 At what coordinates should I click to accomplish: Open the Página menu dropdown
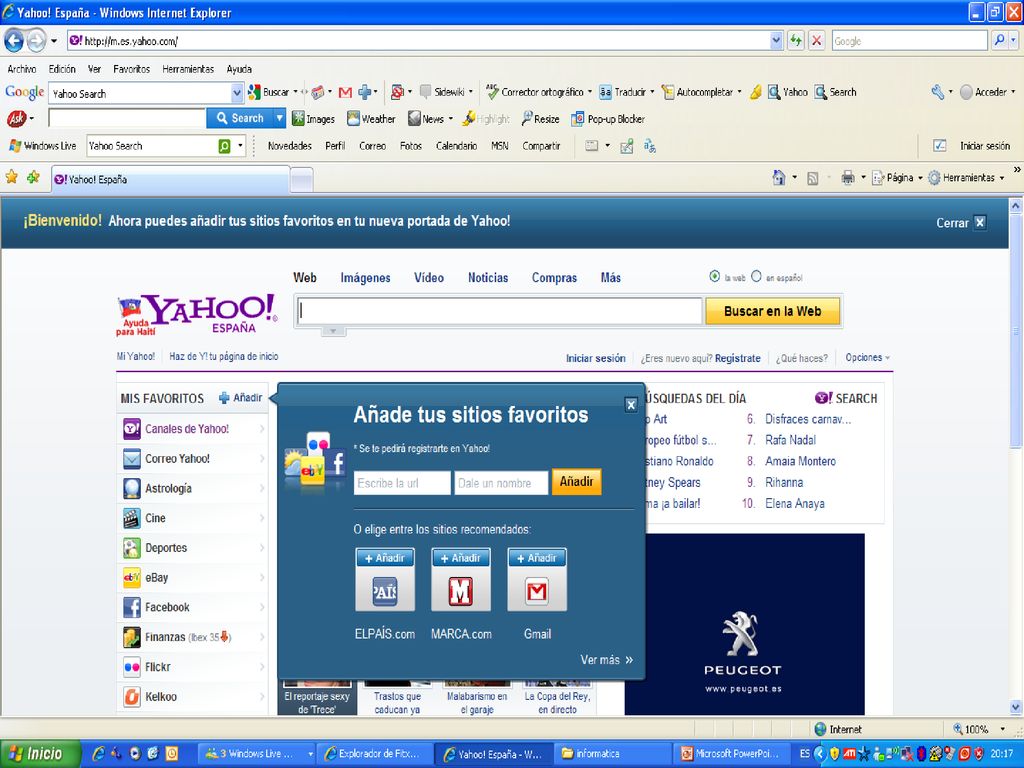point(921,178)
